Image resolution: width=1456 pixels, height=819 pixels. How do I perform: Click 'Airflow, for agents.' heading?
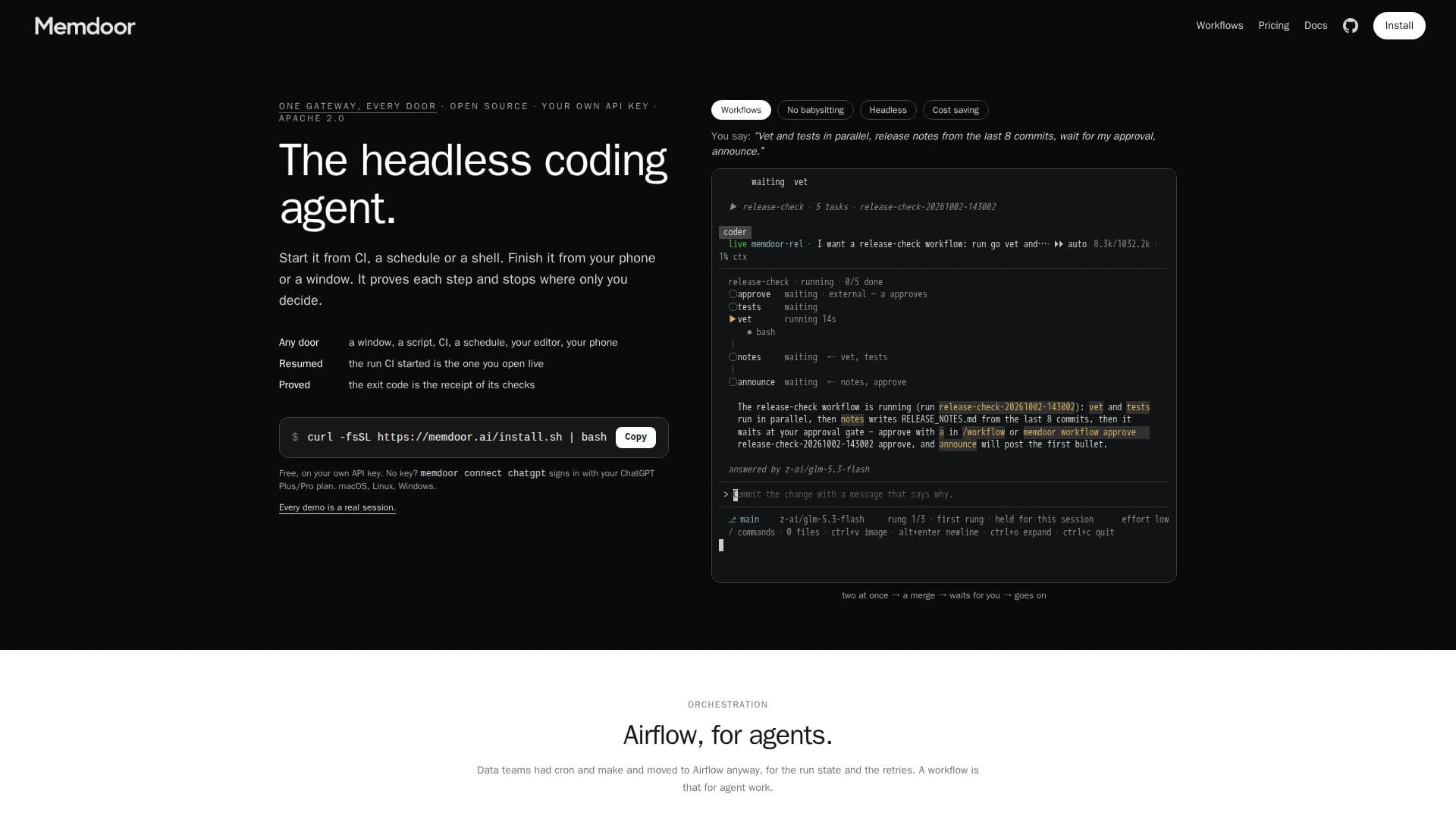(x=728, y=735)
